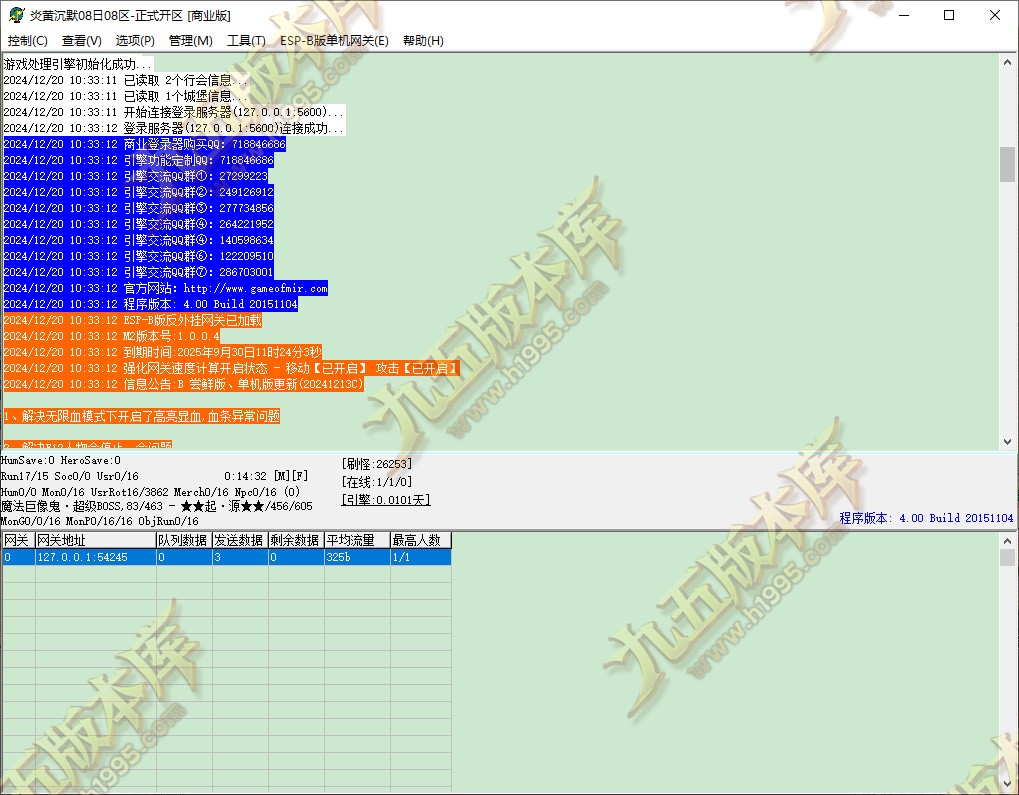1019x795 pixels.
Task: Click the log panel scrollbar thumb
Action: (1007, 164)
